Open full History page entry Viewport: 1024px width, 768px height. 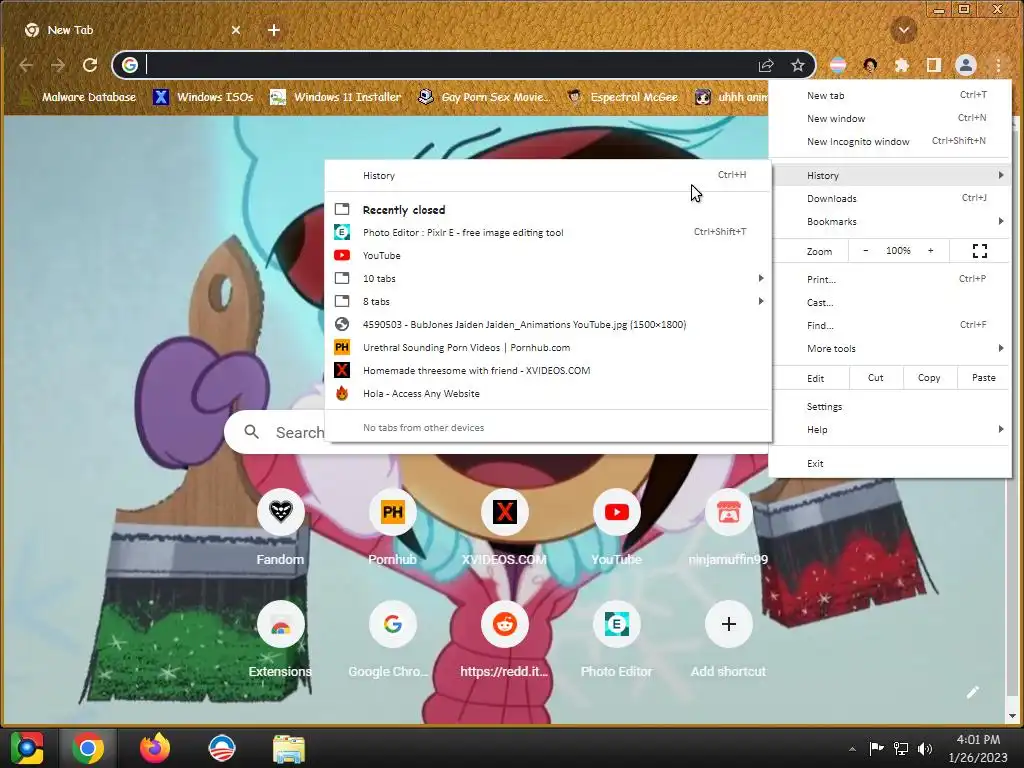[548, 176]
